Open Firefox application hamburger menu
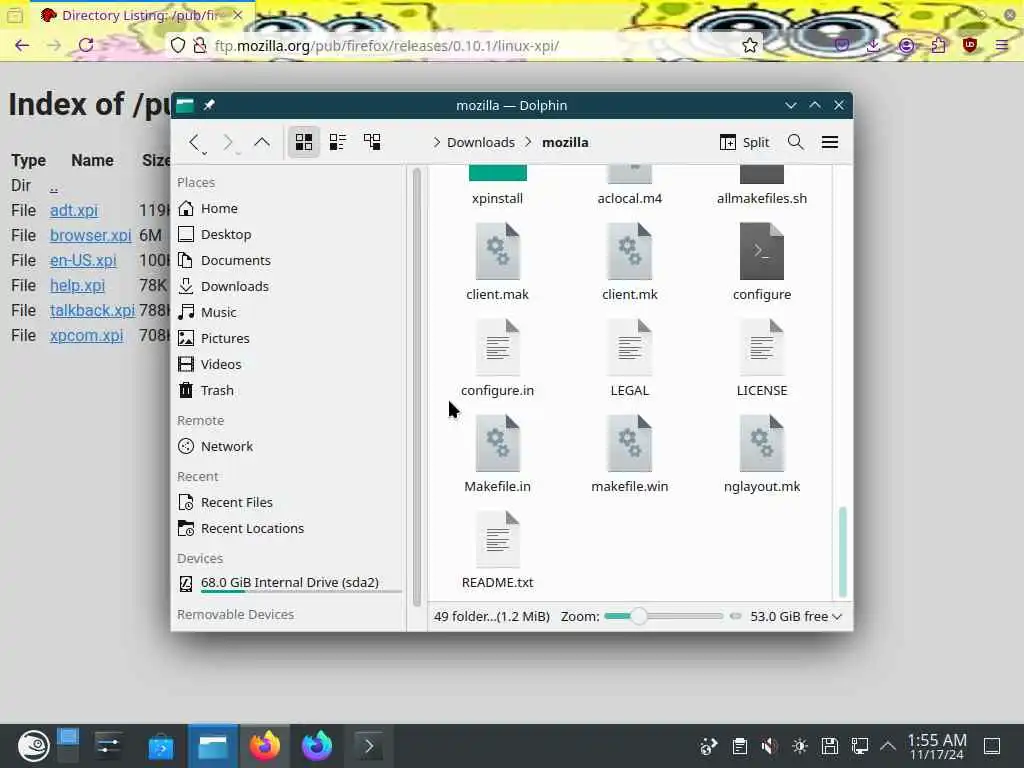Image resolution: width=1024 pixels, height=768 pixels. click(x=1002, y=46)
